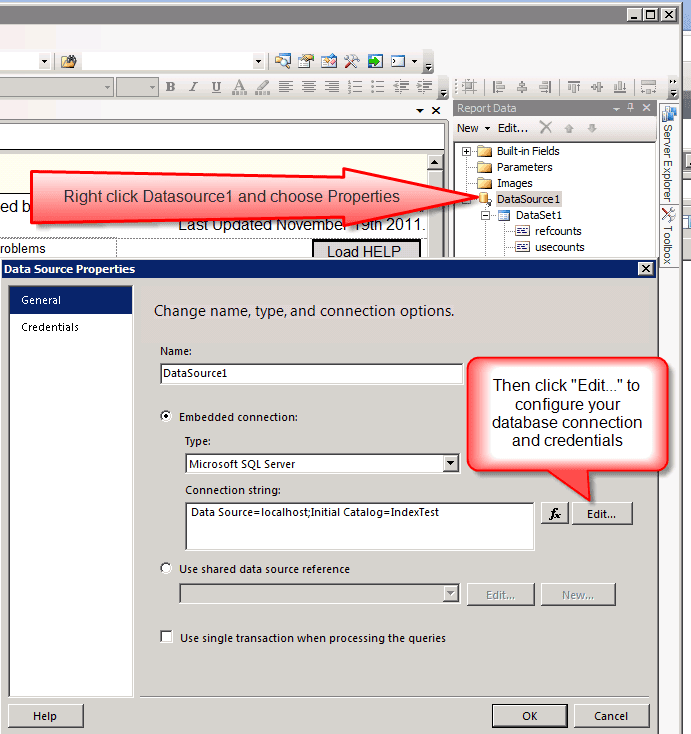
Task: Select the refcounts field in DataSet1
Action: click(x=558, y=231)
